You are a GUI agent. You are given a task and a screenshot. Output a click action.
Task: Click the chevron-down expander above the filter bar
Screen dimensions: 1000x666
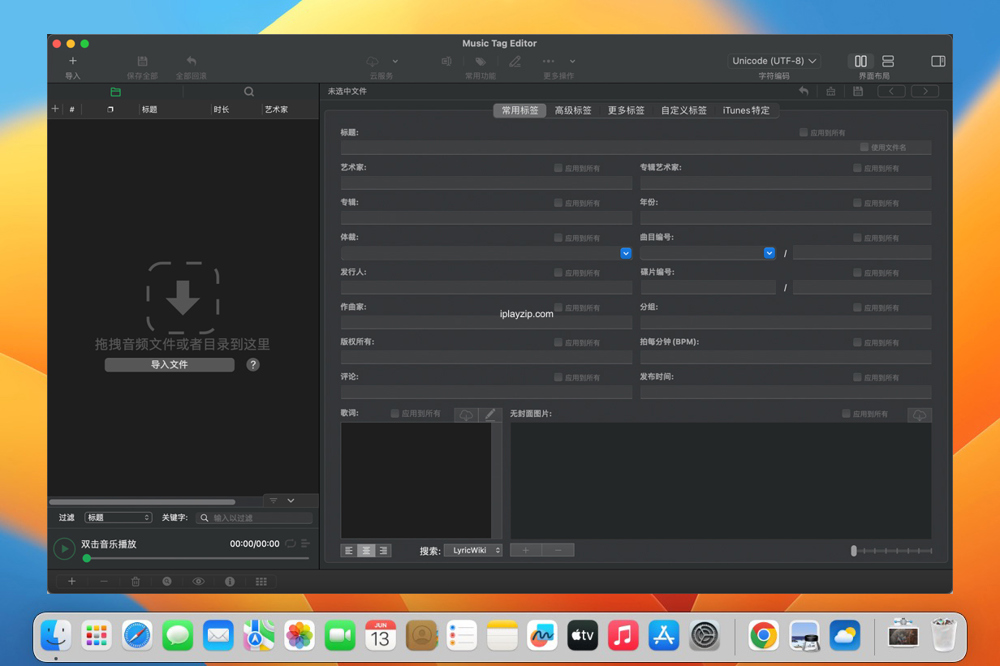[x=291, y=501]
